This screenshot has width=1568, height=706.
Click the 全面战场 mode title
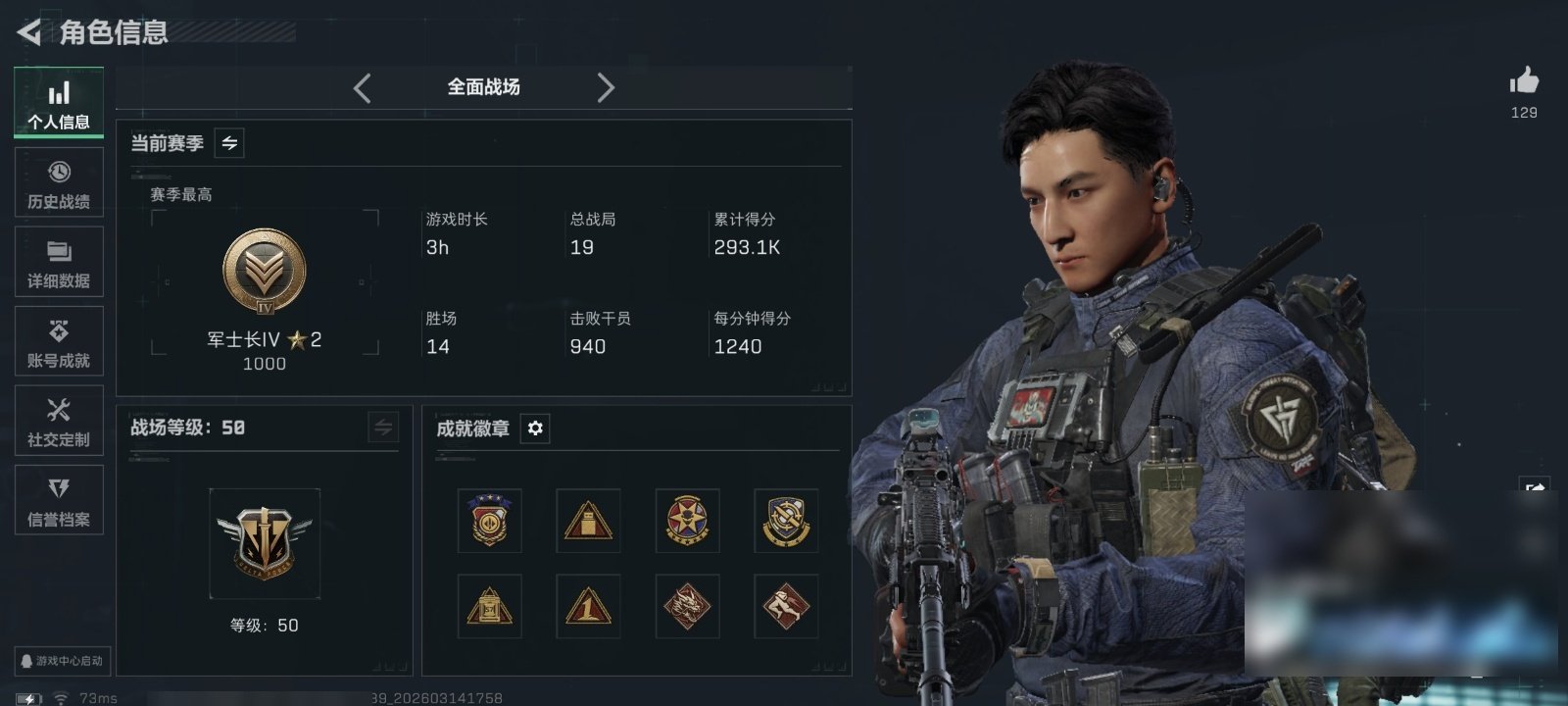tap(484, 87)
